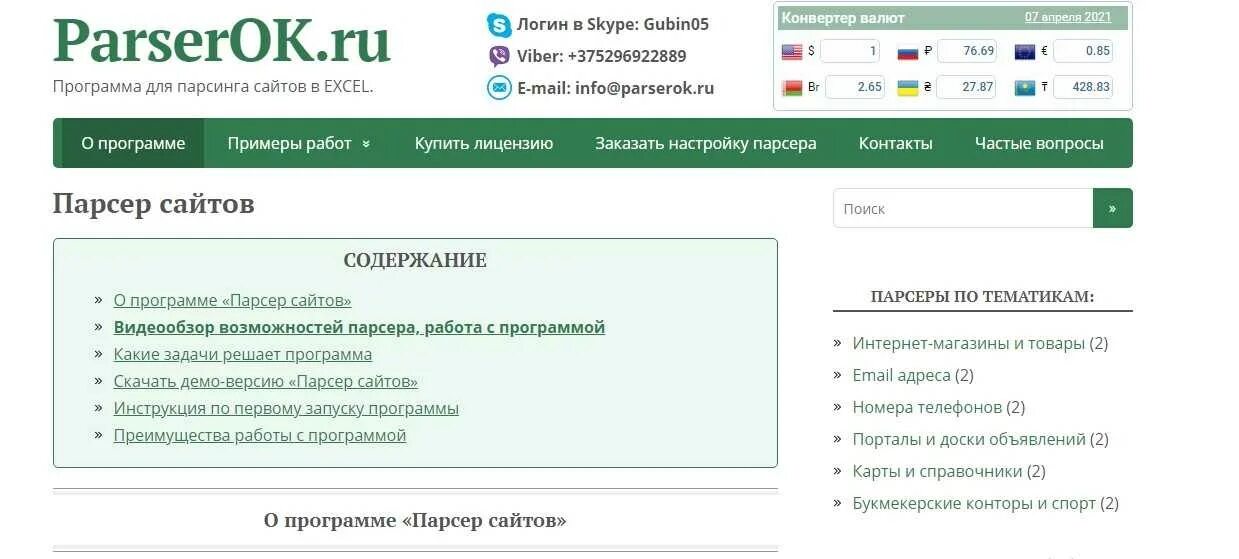This screenshot has width=1239, height=559.
Task: Open the ParserOK.ru logo homepage
Action: pos(221,40)
